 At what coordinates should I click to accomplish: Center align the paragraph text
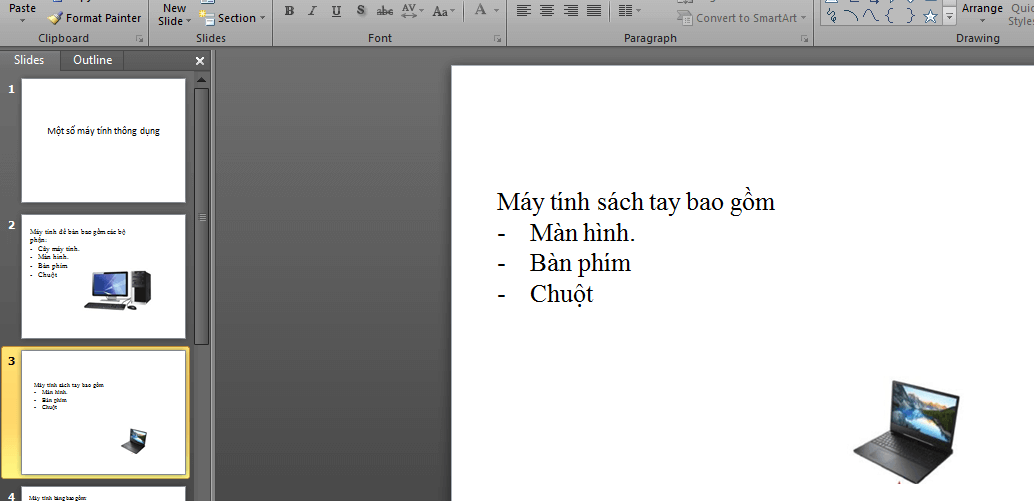coord(547,11)
